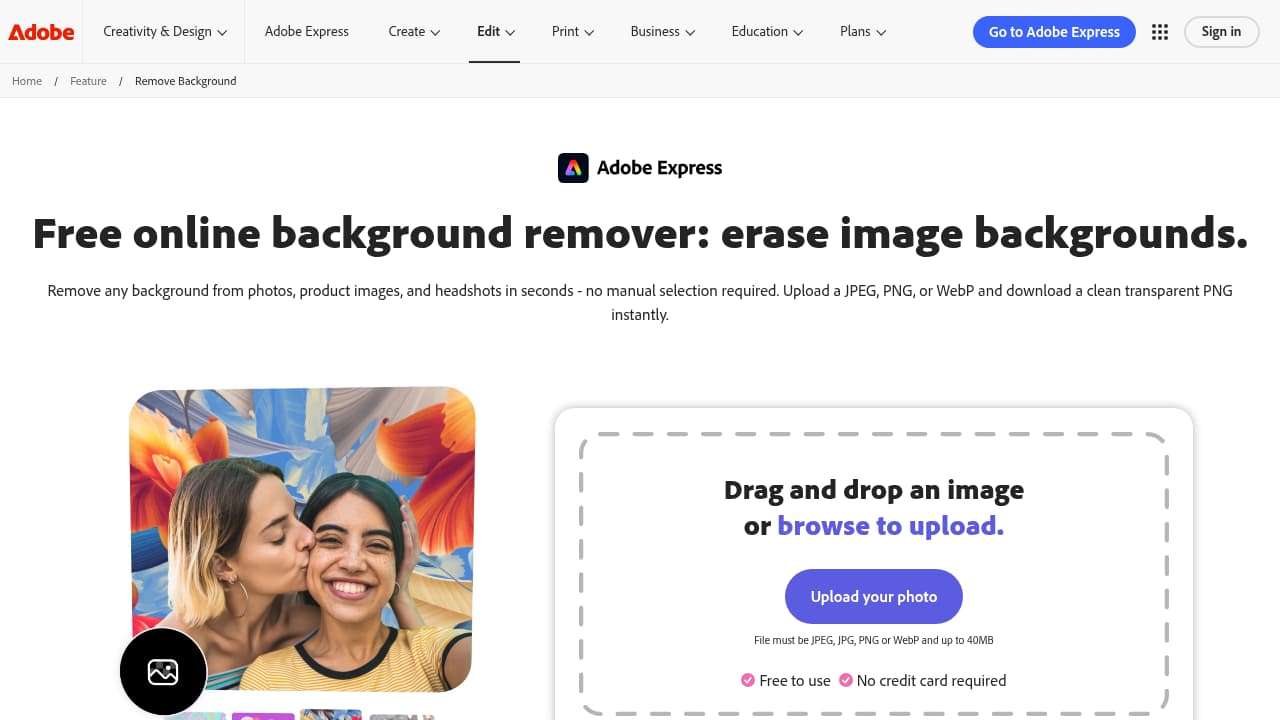Expand the Plans menu
The width and height of the screenshot is (1280, 720).
pos(863,32)
